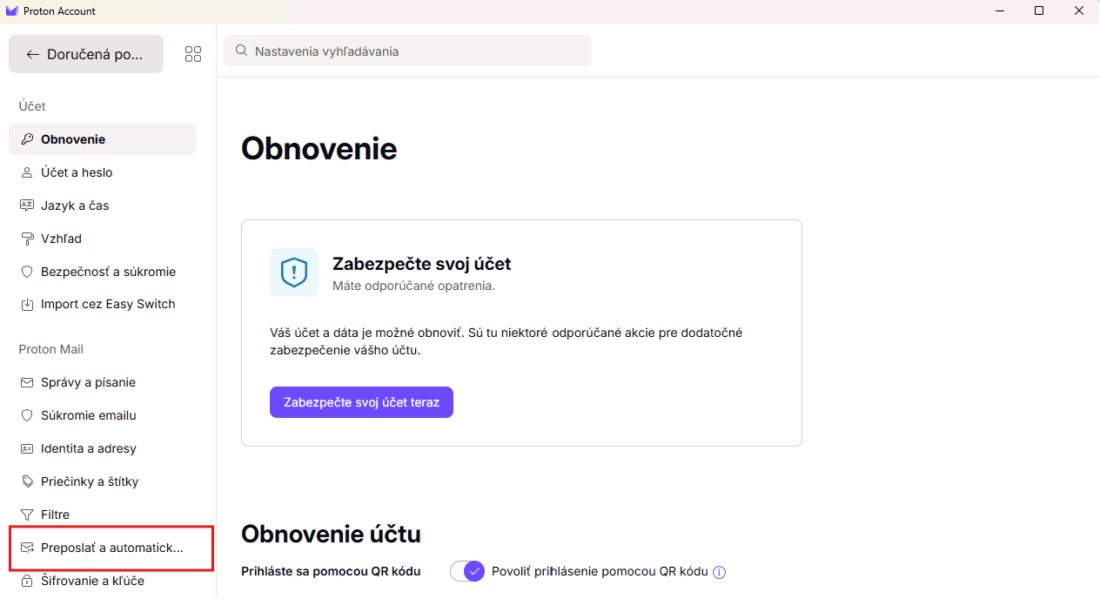The height and width of the screenshot is (599, 1100).
Task: Open Účet a heslo settings
Action: point(75,172)
